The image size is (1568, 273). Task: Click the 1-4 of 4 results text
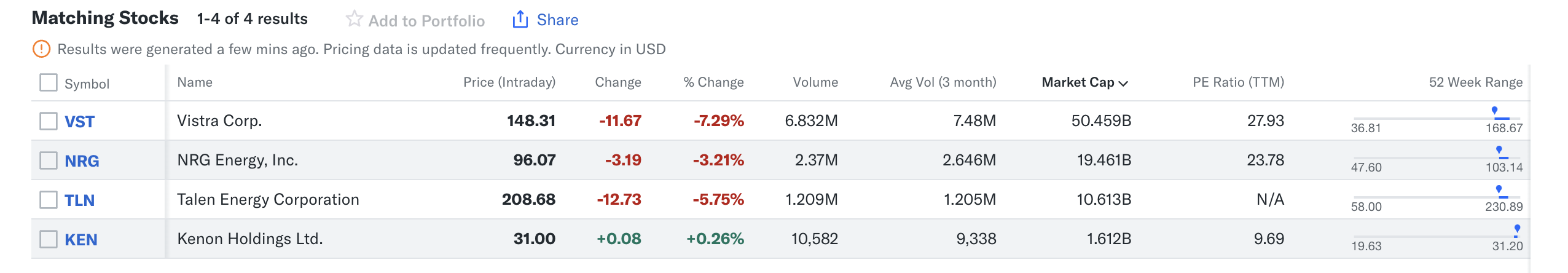(x=252, y=19)
